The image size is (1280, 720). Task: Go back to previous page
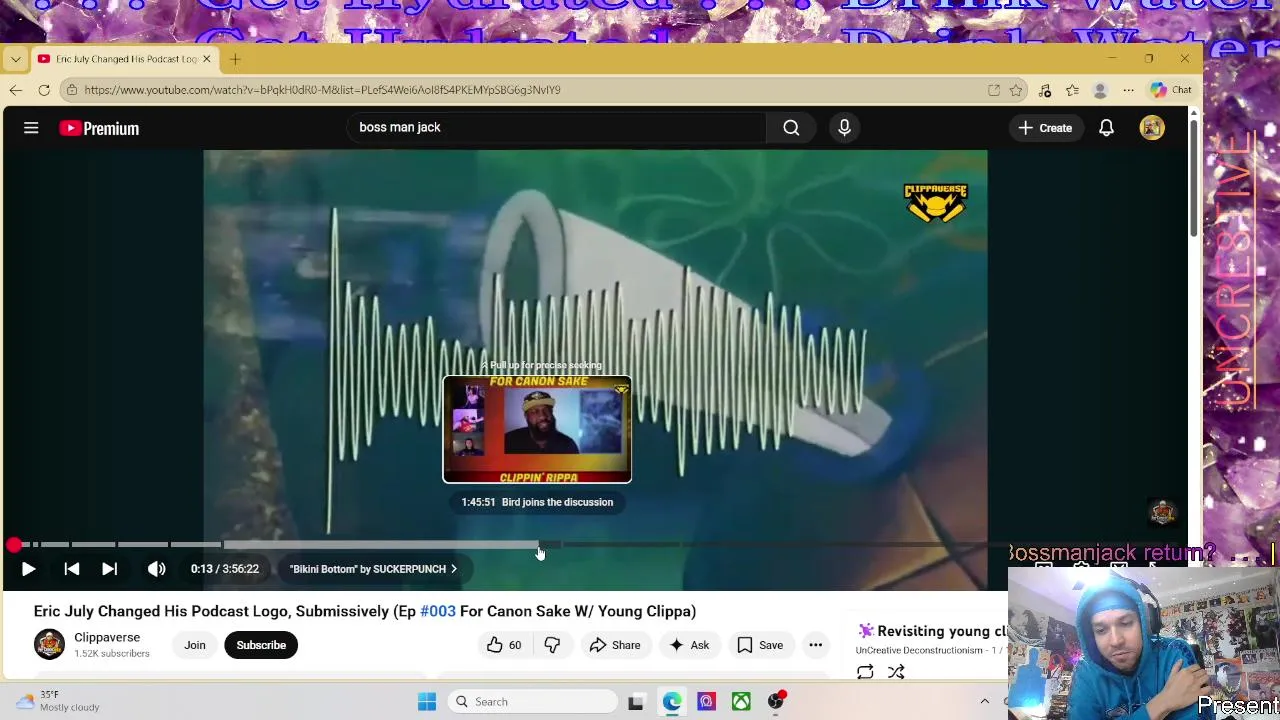click(15, 90)
